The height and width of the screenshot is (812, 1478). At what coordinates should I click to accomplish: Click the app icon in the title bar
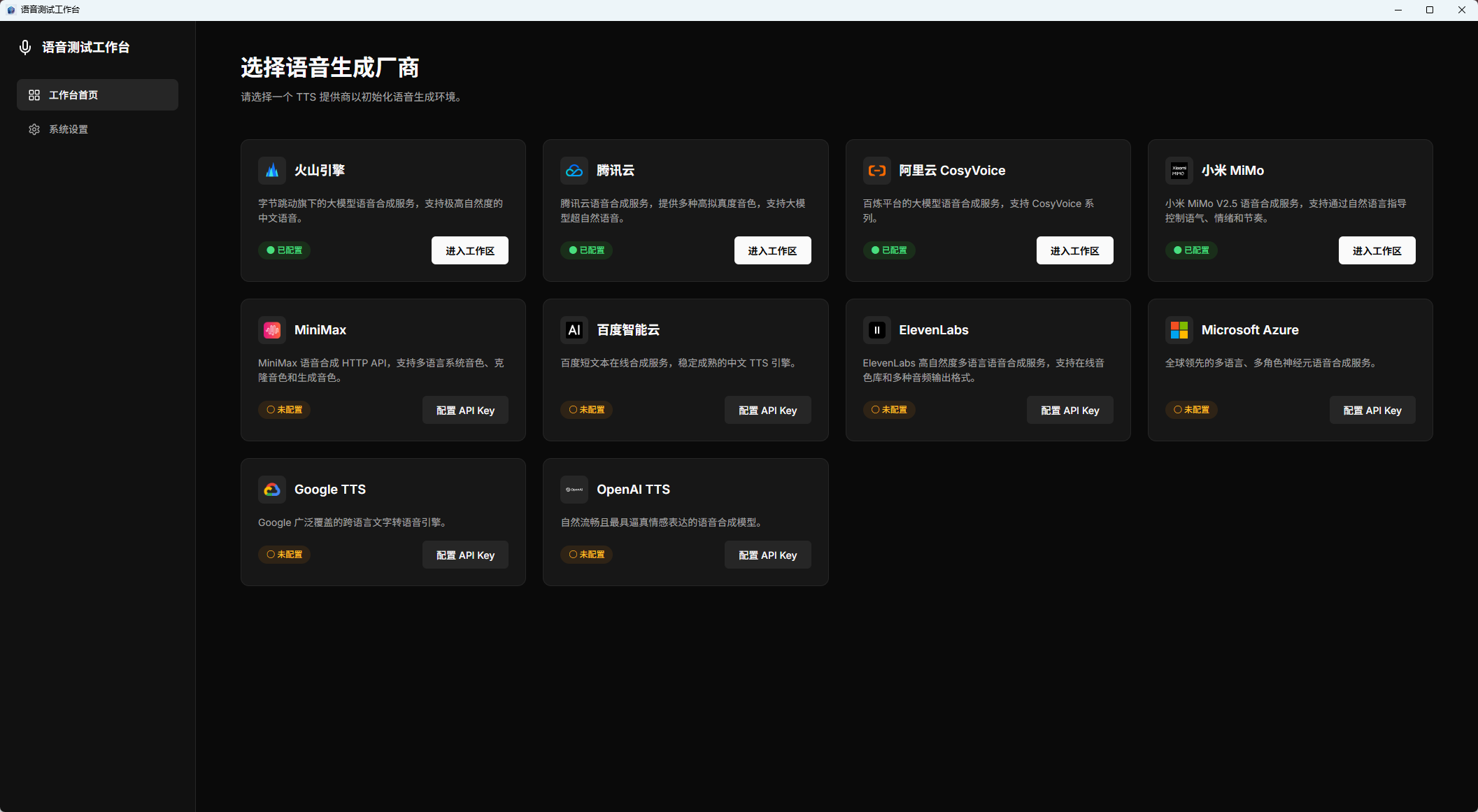[10, 10]
